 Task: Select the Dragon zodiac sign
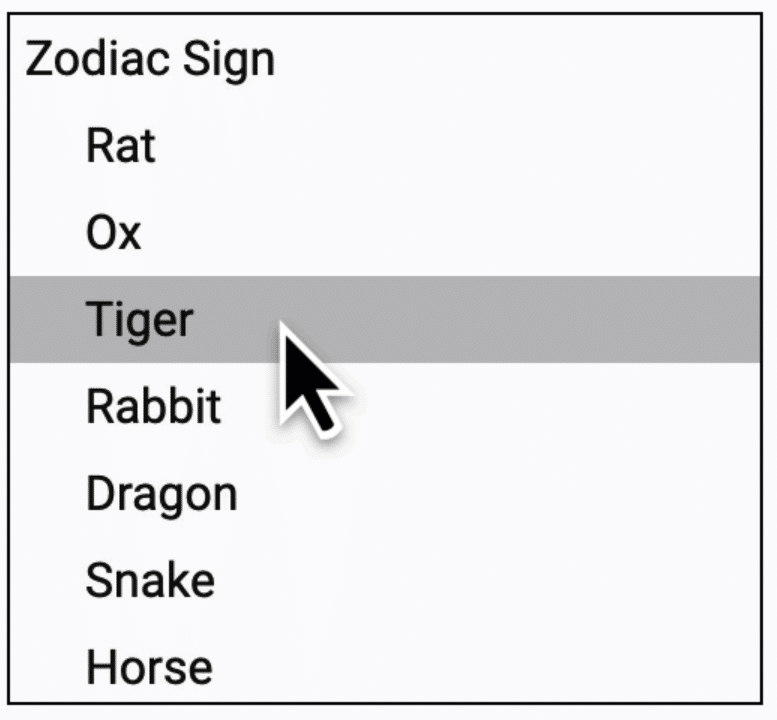[x=161, y=494]
